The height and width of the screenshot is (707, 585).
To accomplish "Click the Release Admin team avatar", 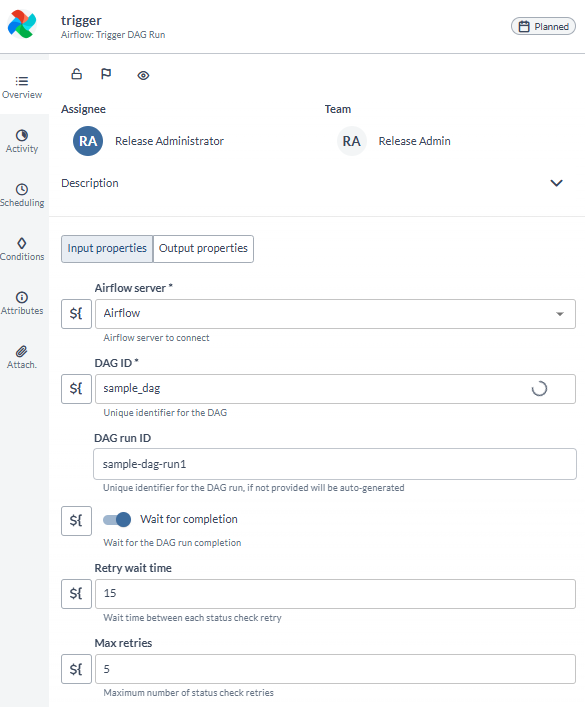I will (352, 141).
